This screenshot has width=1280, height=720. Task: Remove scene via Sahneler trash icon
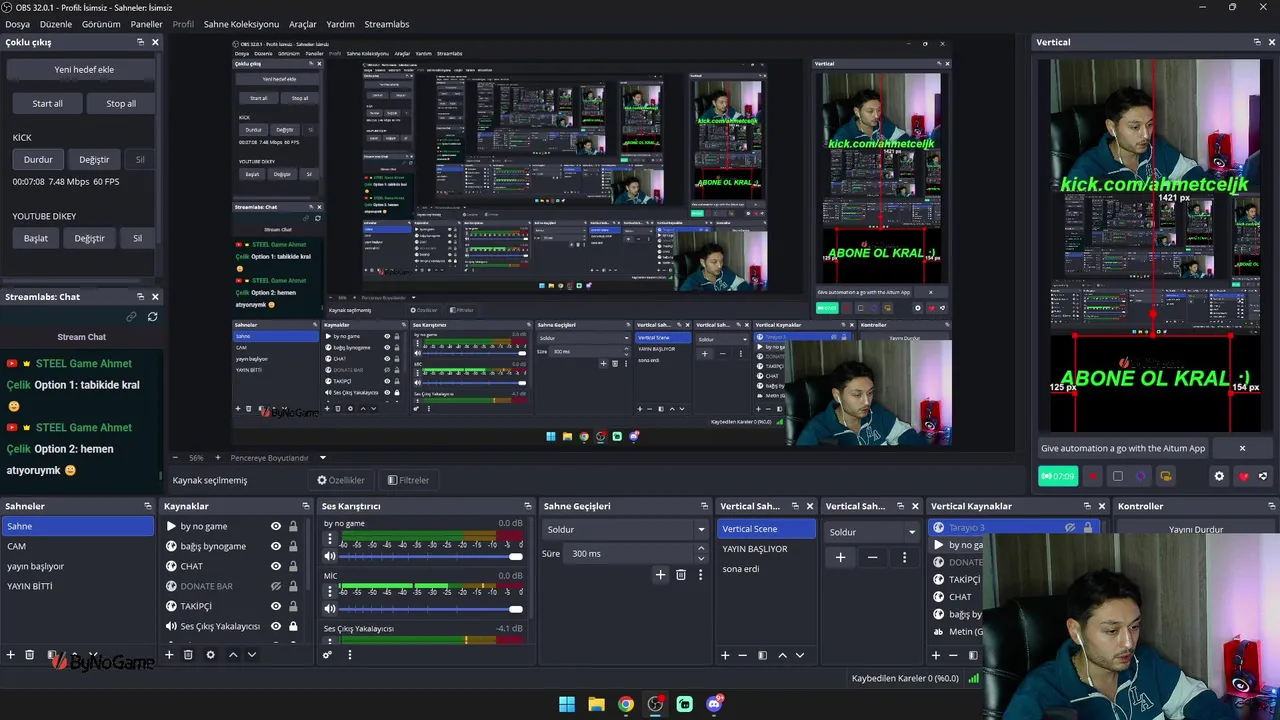pyautogui.click(x=30, y=655)
